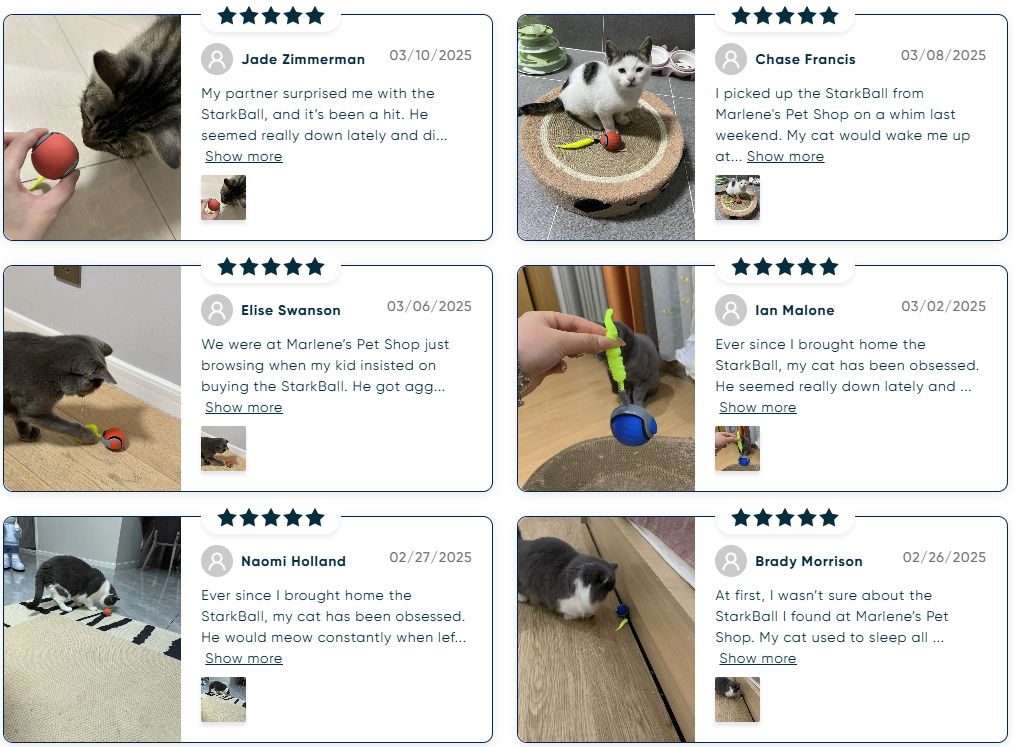1014x747 pixels.
Task: Click Chase Francis's profile avatar icon
Action: point(731,59)
